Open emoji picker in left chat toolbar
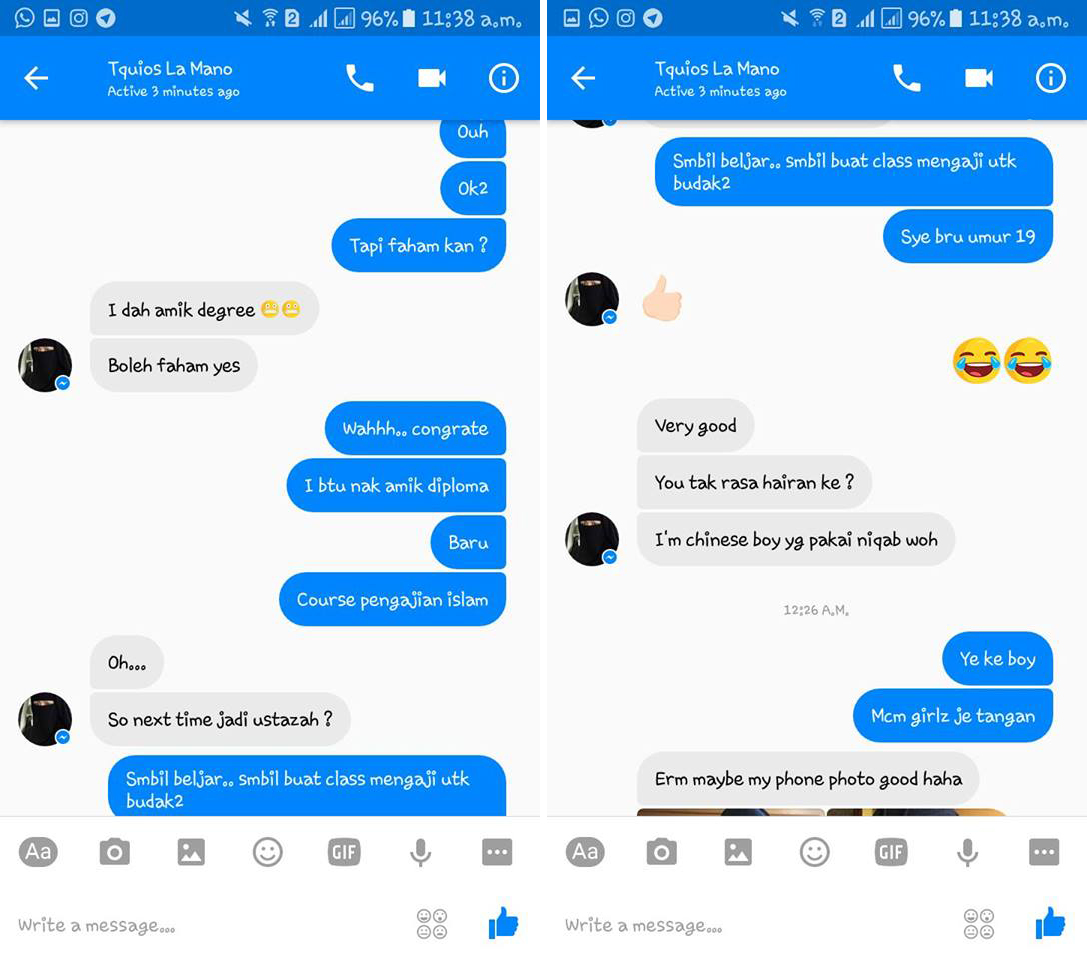The width and height of the screenshot is (1087, 960). click(268, 851)
